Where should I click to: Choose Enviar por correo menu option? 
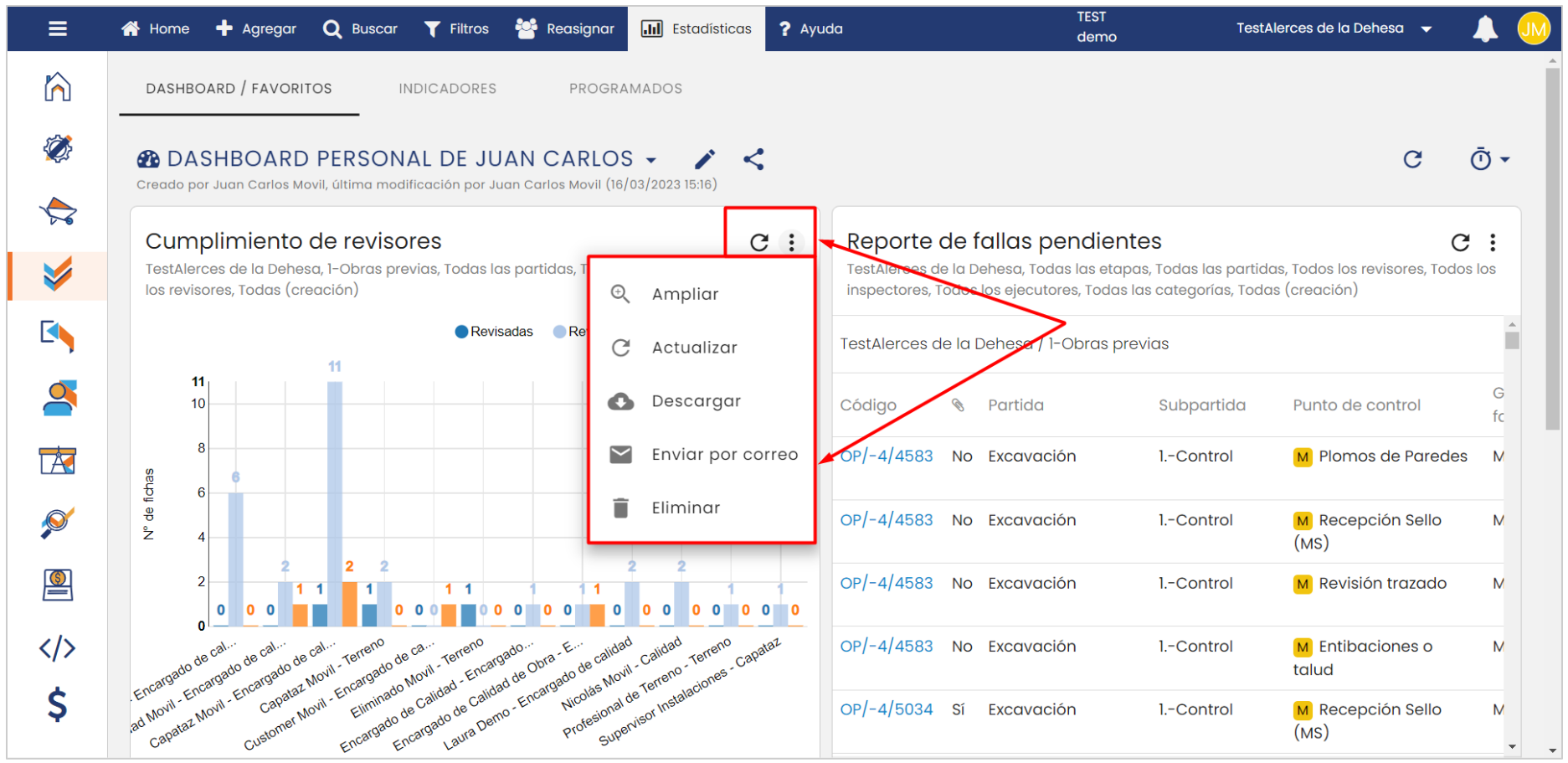pos(724,455)
